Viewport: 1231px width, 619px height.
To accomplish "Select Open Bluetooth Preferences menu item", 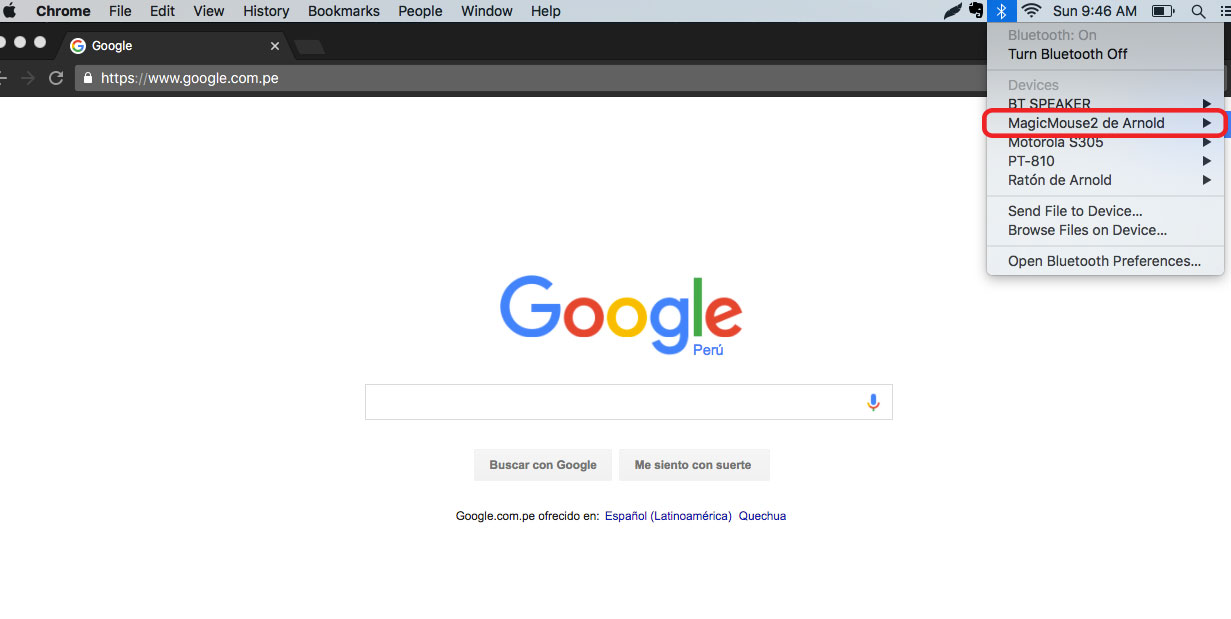I will click(x=1105, y=261).
